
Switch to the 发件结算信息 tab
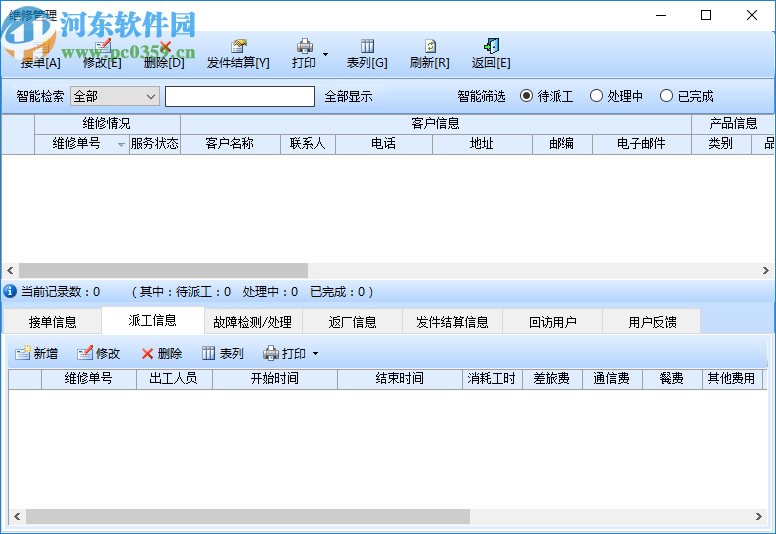coord(452,322)
